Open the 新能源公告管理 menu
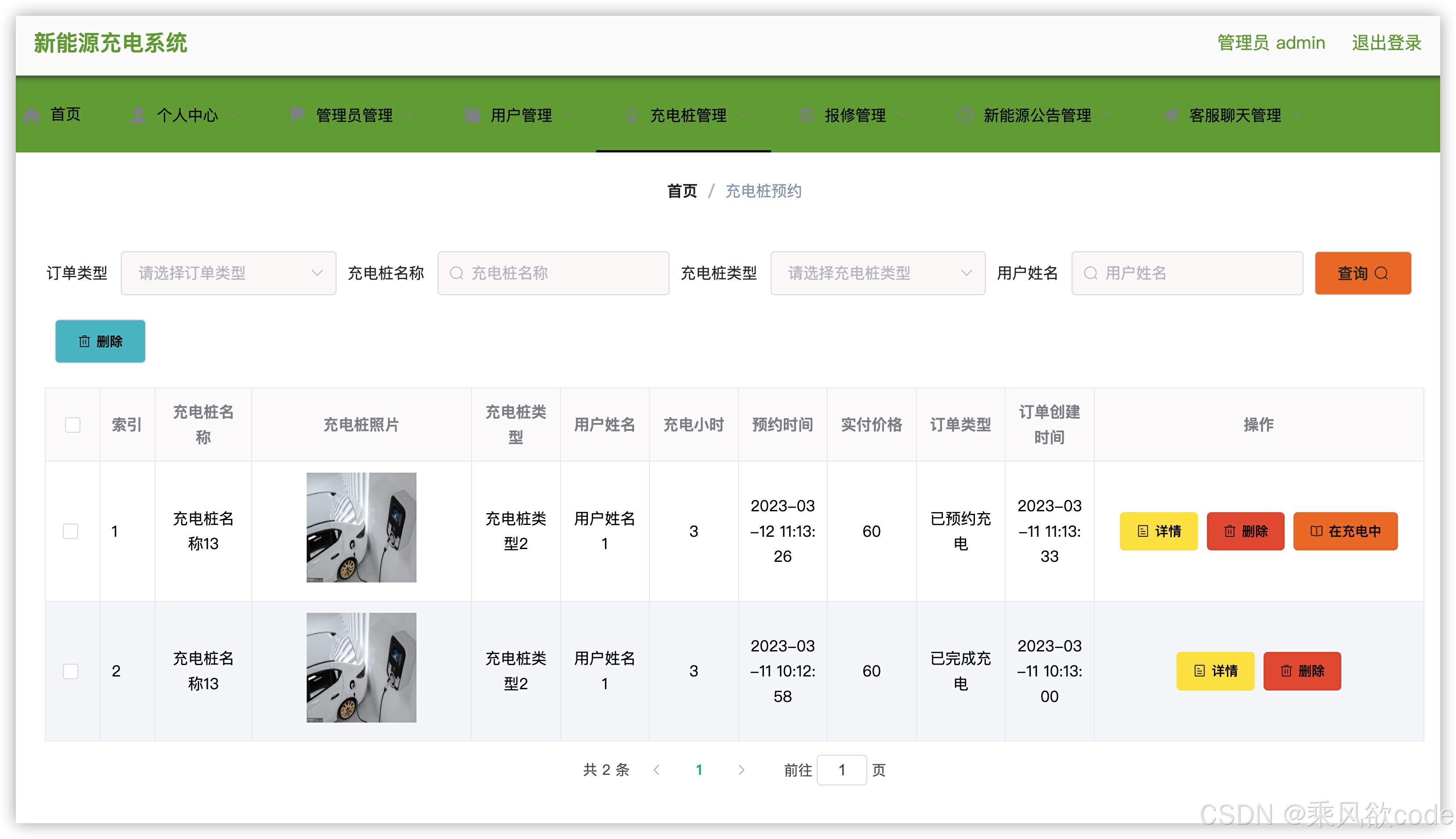The height and width of the screenshot is (839, 1456). click(x=1036, y=115)
